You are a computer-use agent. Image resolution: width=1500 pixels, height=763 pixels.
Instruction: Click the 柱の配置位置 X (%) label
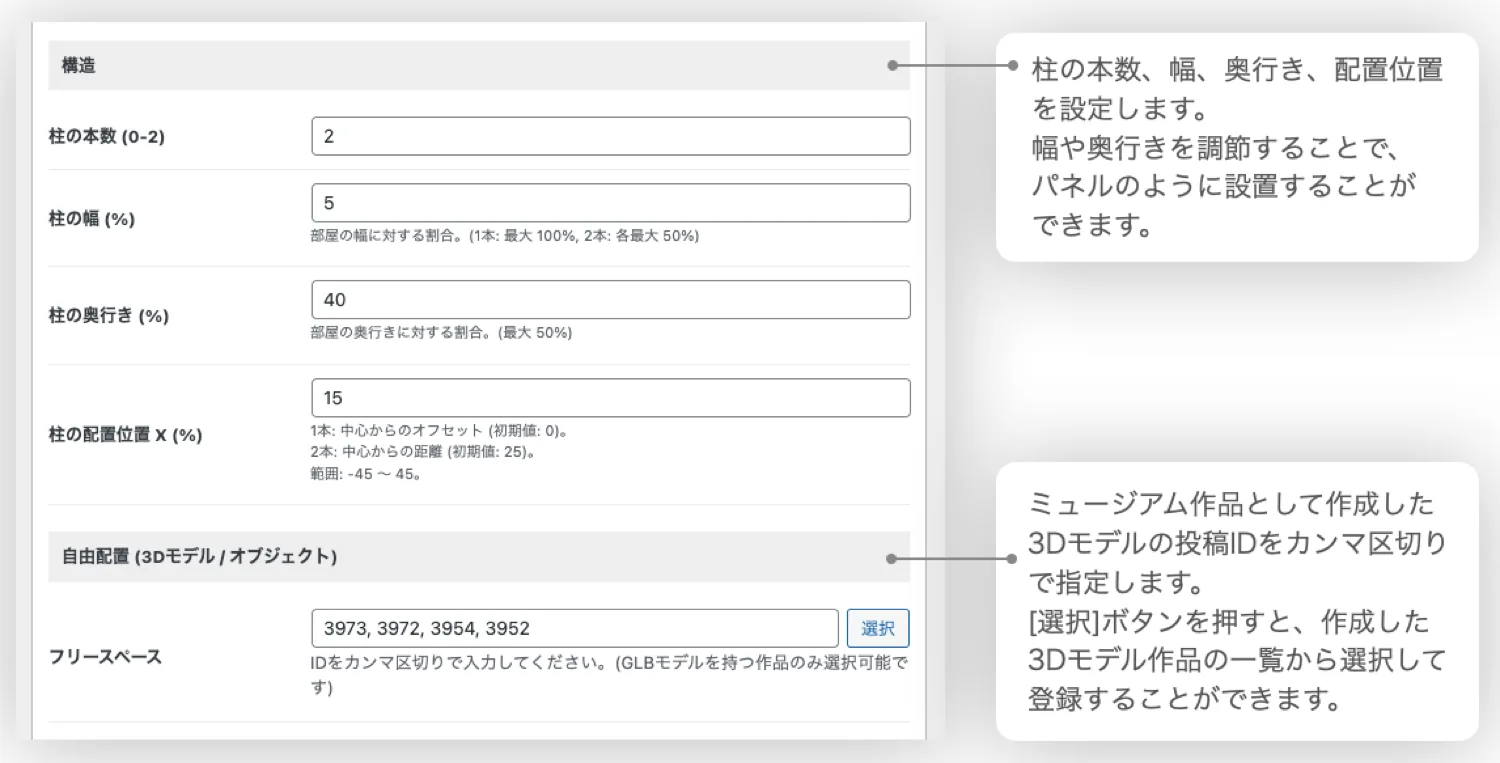click(x=126, y=436)
